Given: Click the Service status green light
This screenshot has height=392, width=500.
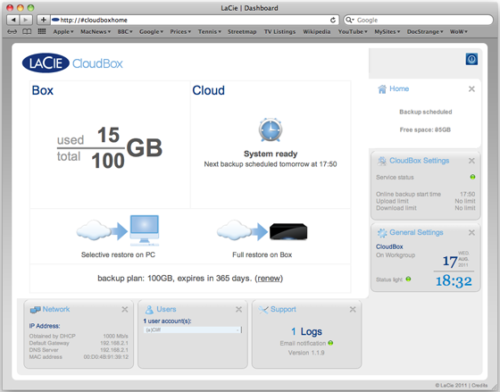Looking at the screenshot, I should click(472, 177).
